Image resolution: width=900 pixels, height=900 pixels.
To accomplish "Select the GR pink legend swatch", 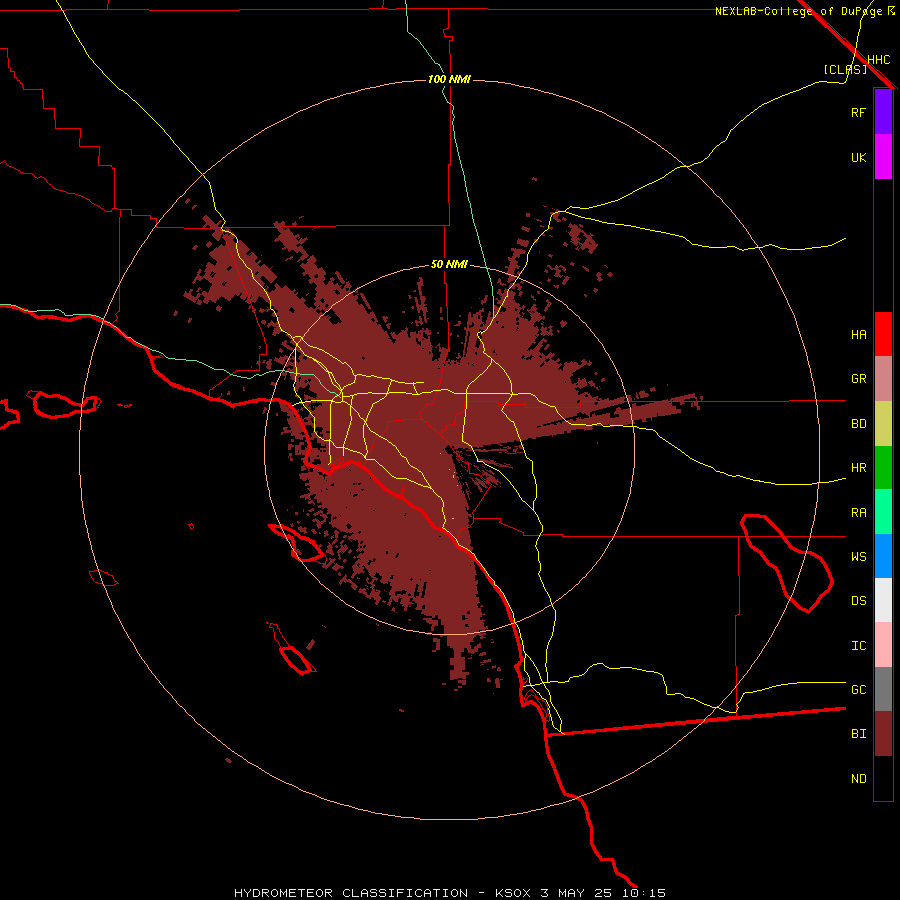I will pos(883,379).
